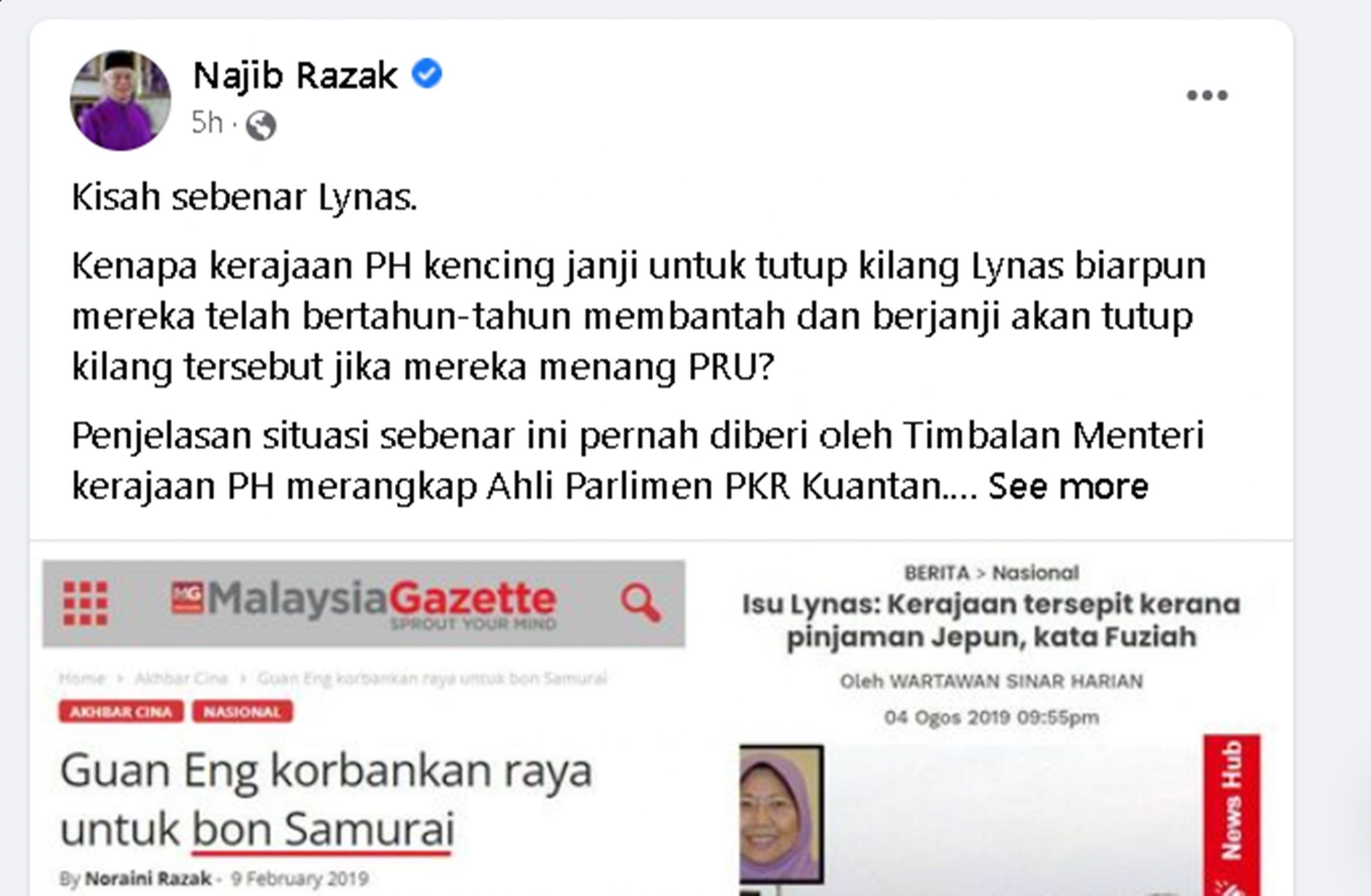Image resolution: width=1371 pixels, height=896 pixels.
Task: Click the Home breadcrumb link
Action: (82, 679)
